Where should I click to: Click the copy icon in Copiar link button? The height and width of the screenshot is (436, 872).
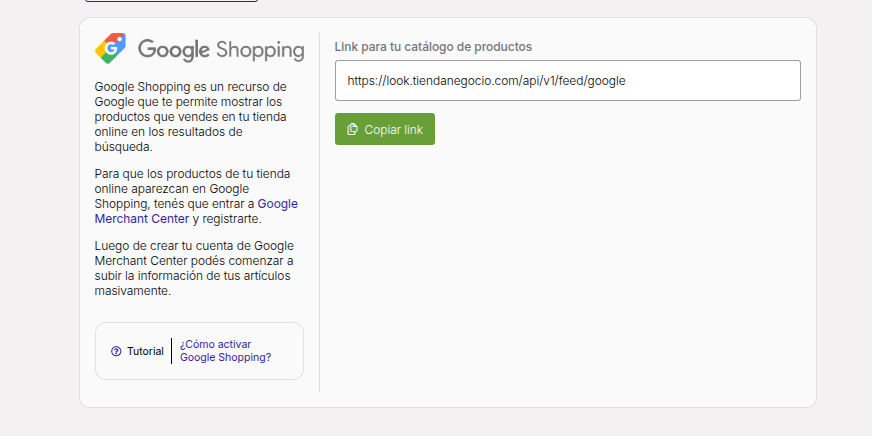click(352, 129)
